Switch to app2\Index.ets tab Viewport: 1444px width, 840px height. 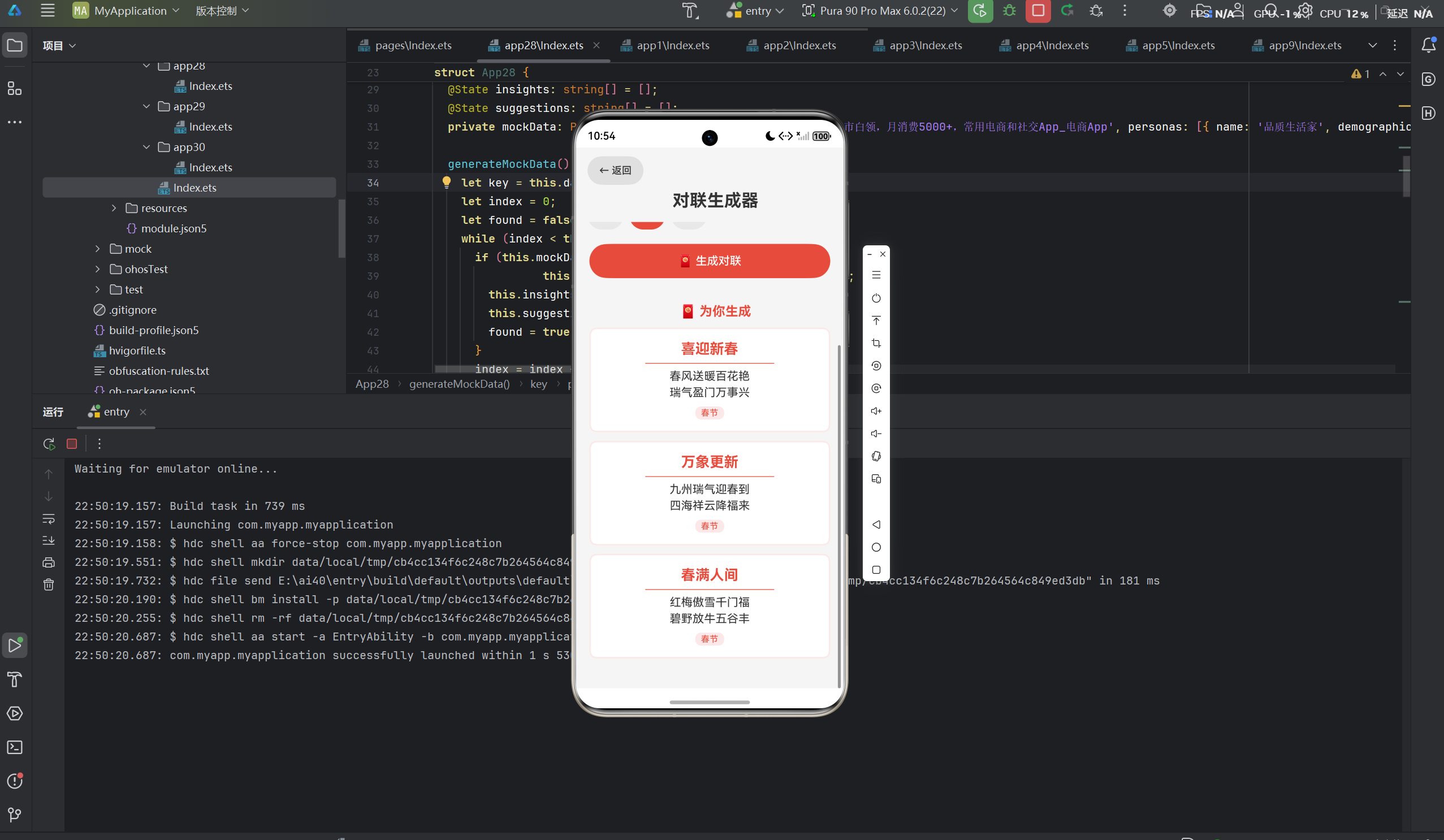792,45
